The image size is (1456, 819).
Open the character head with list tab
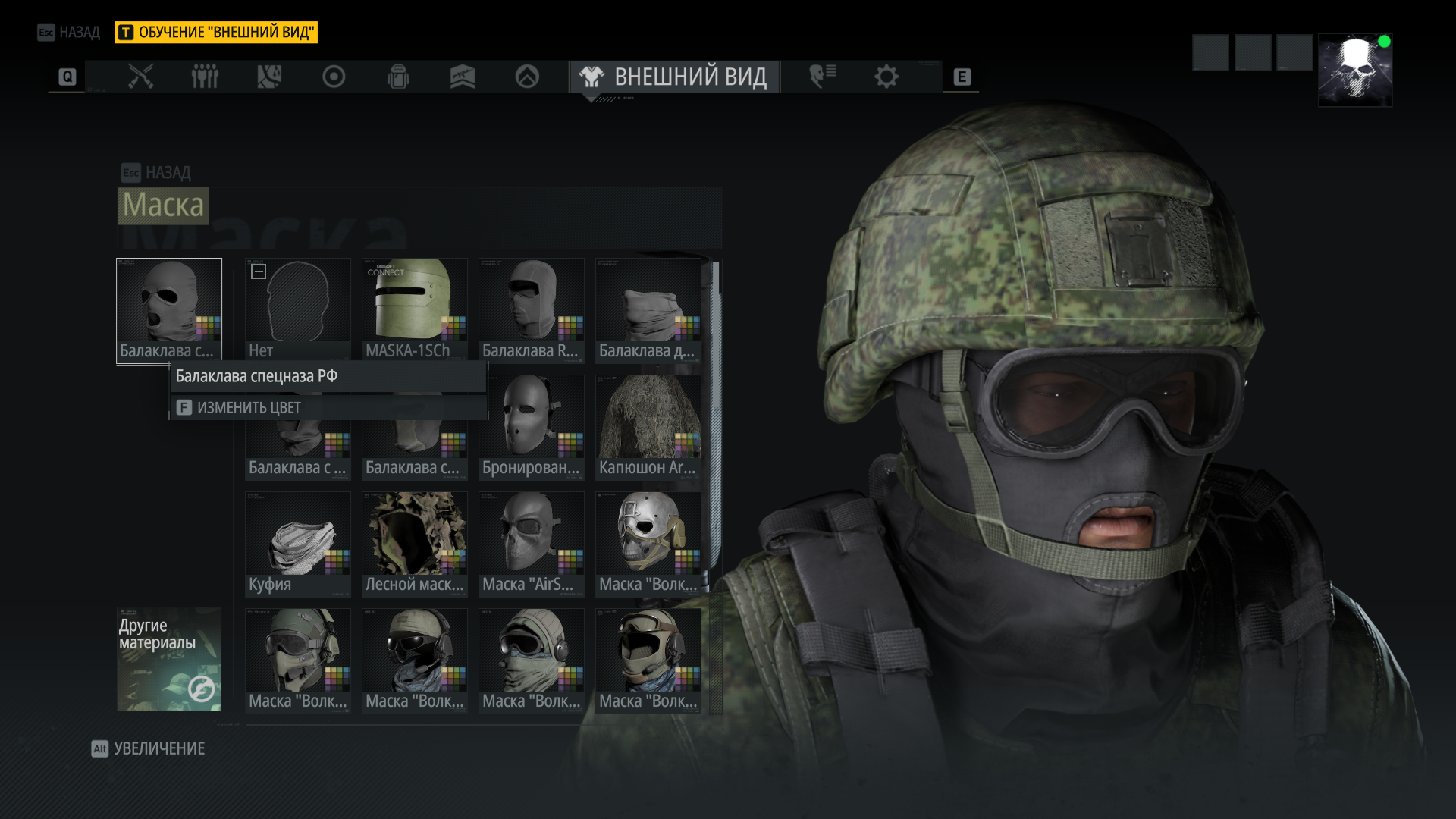click(822, 77)
